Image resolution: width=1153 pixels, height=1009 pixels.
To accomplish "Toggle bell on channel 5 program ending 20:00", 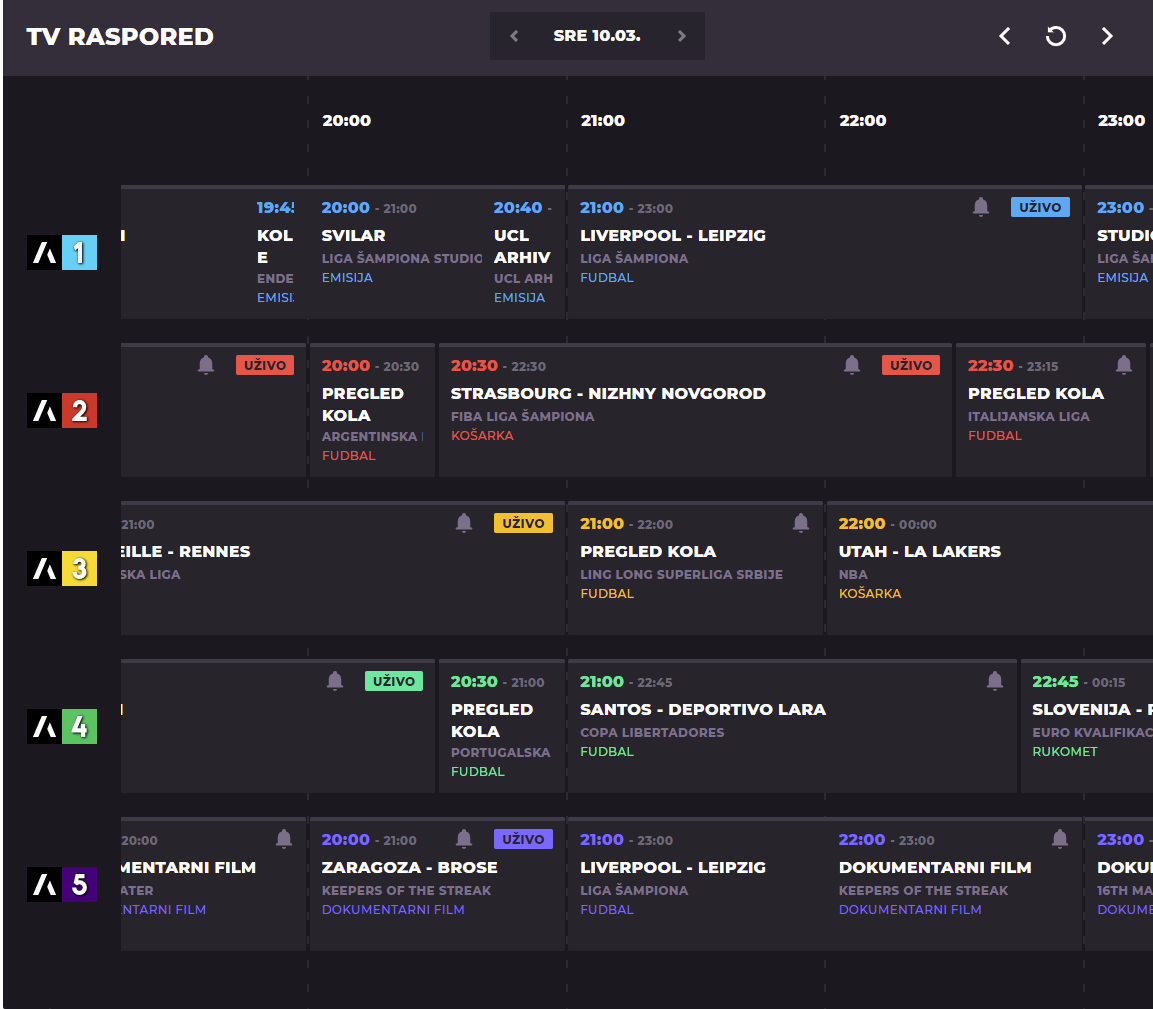I will click(x=284, y=839).
